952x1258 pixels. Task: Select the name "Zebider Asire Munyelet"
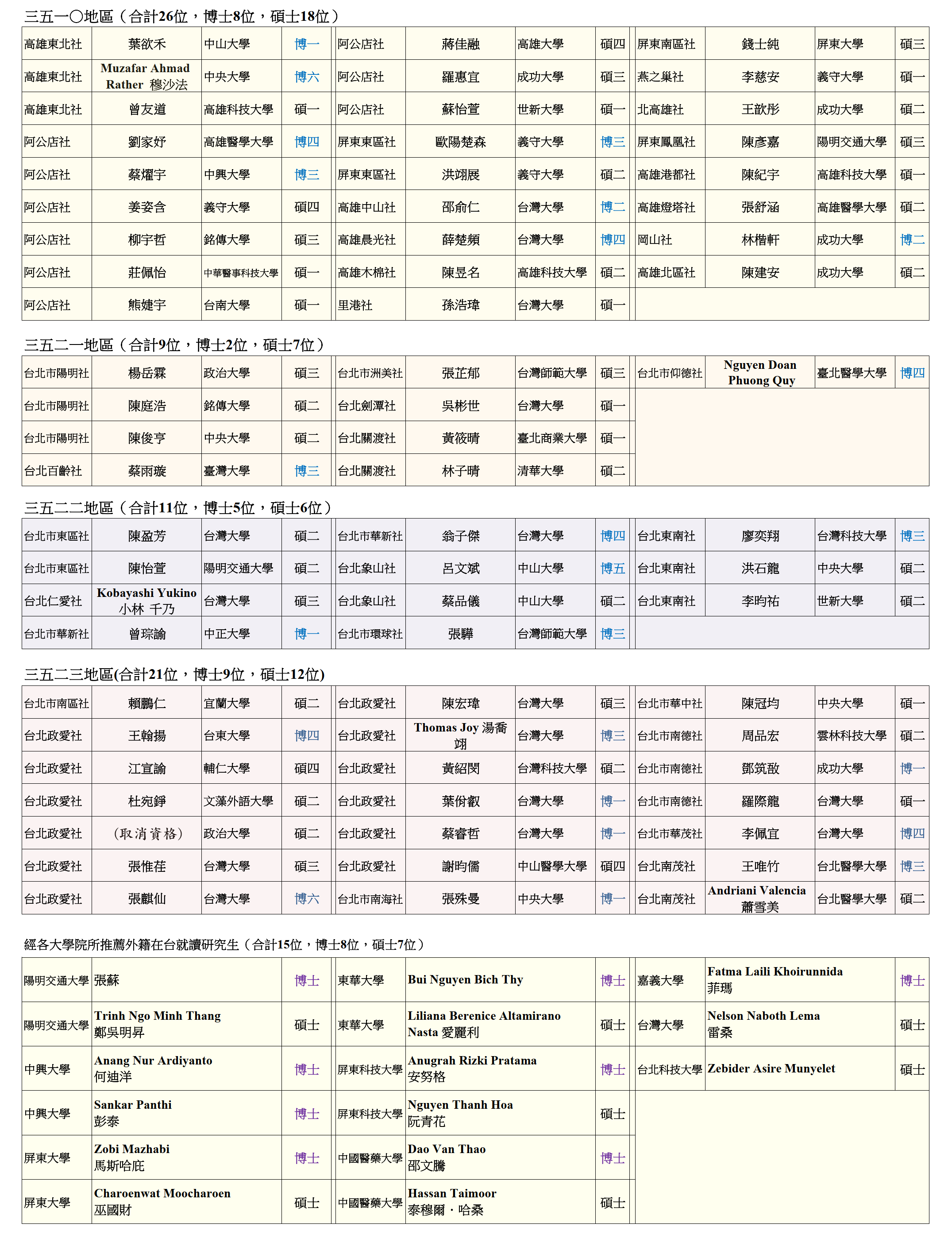[x=771, y=1068]
